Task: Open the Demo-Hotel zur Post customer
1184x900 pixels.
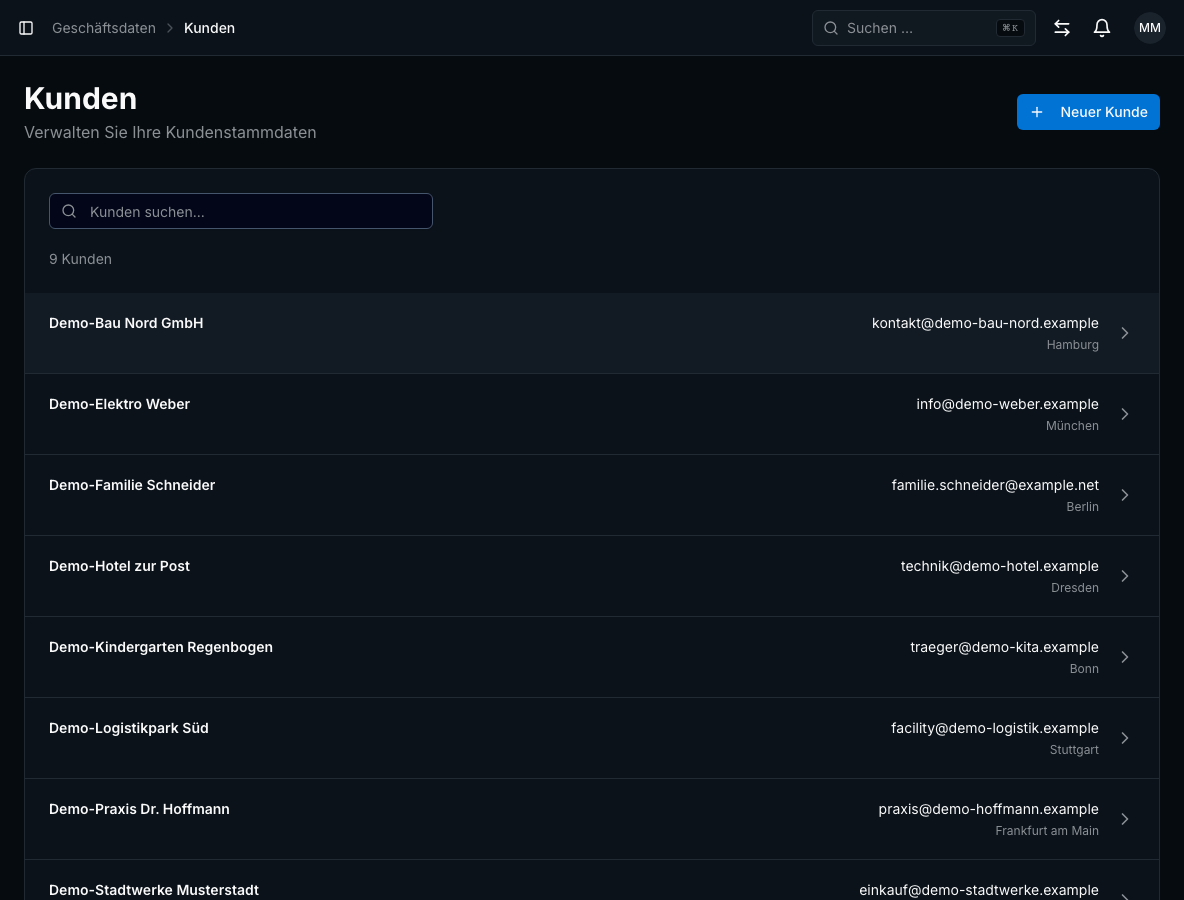Action: coord(591,576)
